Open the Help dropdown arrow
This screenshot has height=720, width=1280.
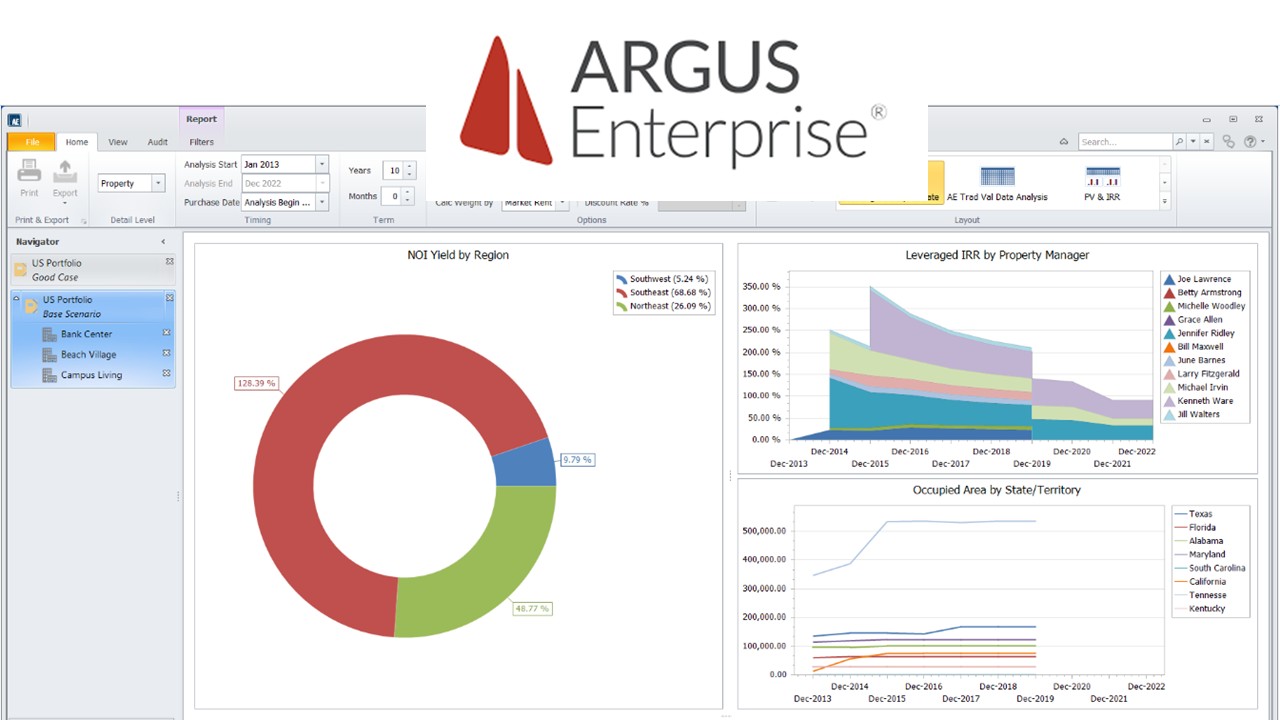[1262, 142]
